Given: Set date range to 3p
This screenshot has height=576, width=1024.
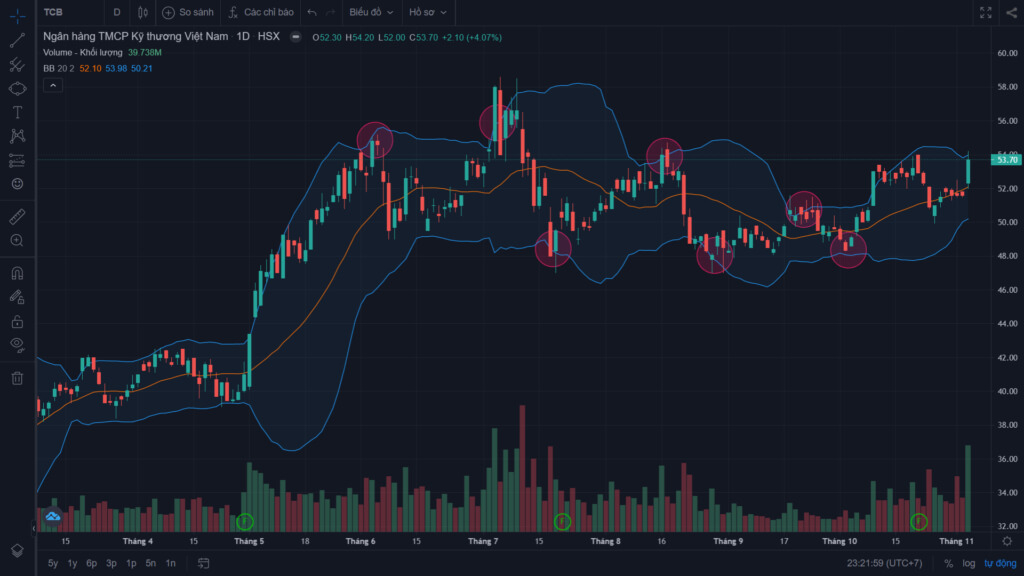Looking at the screenshot, I should click(112, 563).
